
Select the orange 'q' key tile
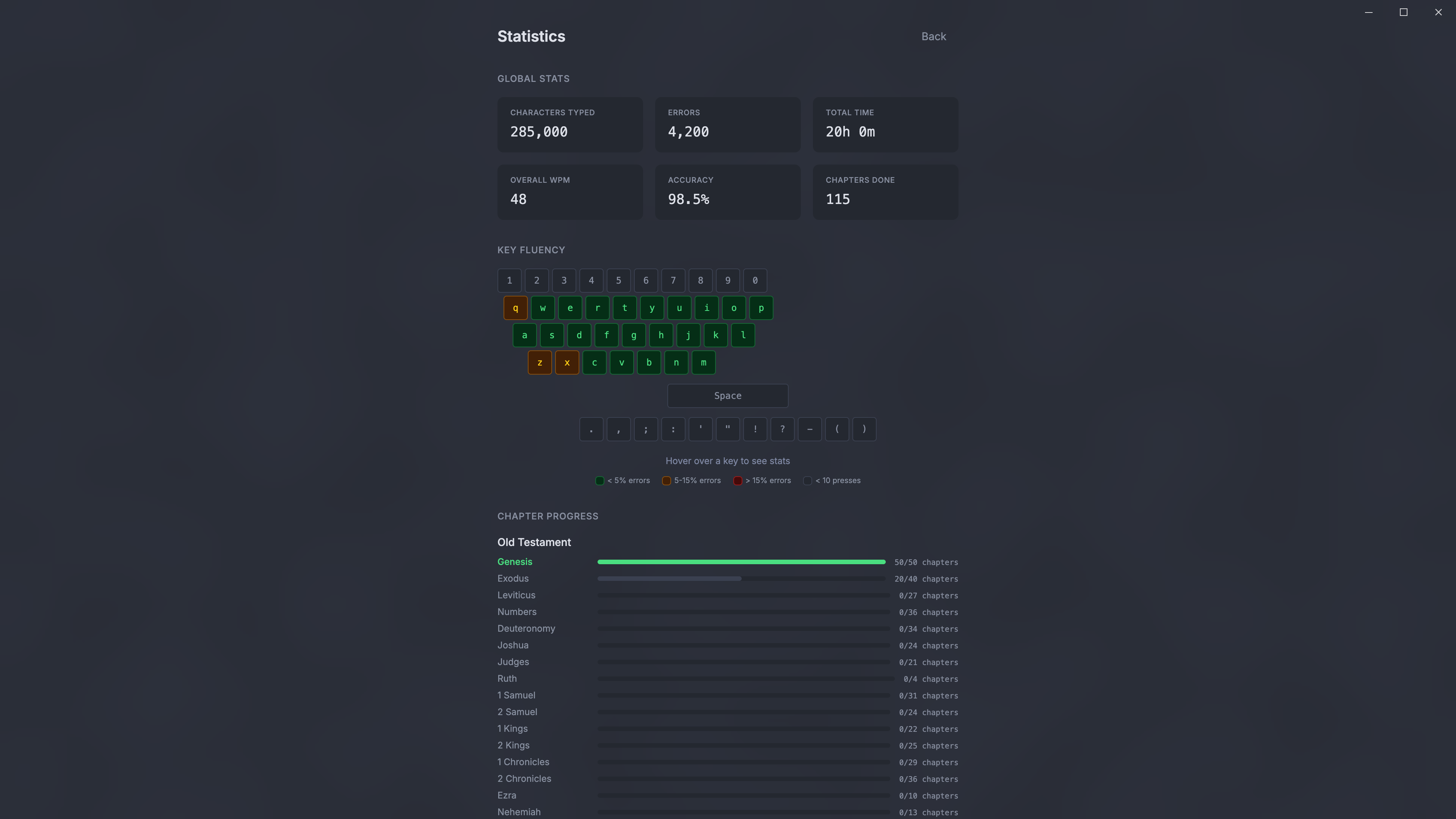tap(515, 308)
